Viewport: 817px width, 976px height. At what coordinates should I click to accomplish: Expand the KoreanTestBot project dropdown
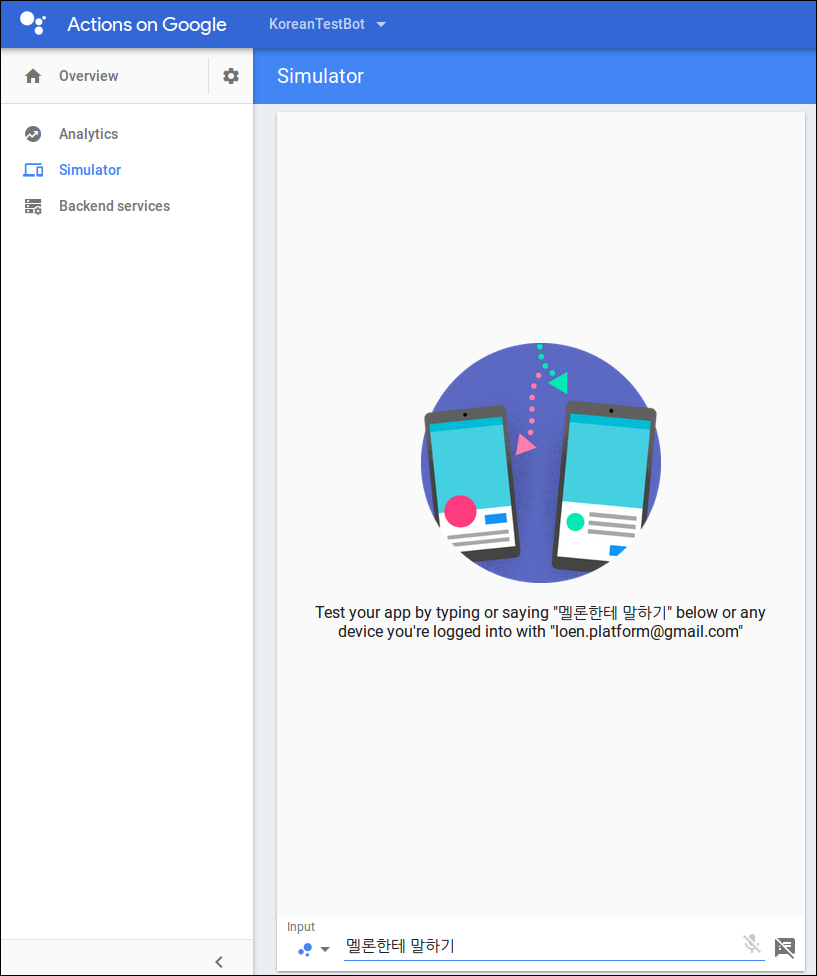coord(327,24)
